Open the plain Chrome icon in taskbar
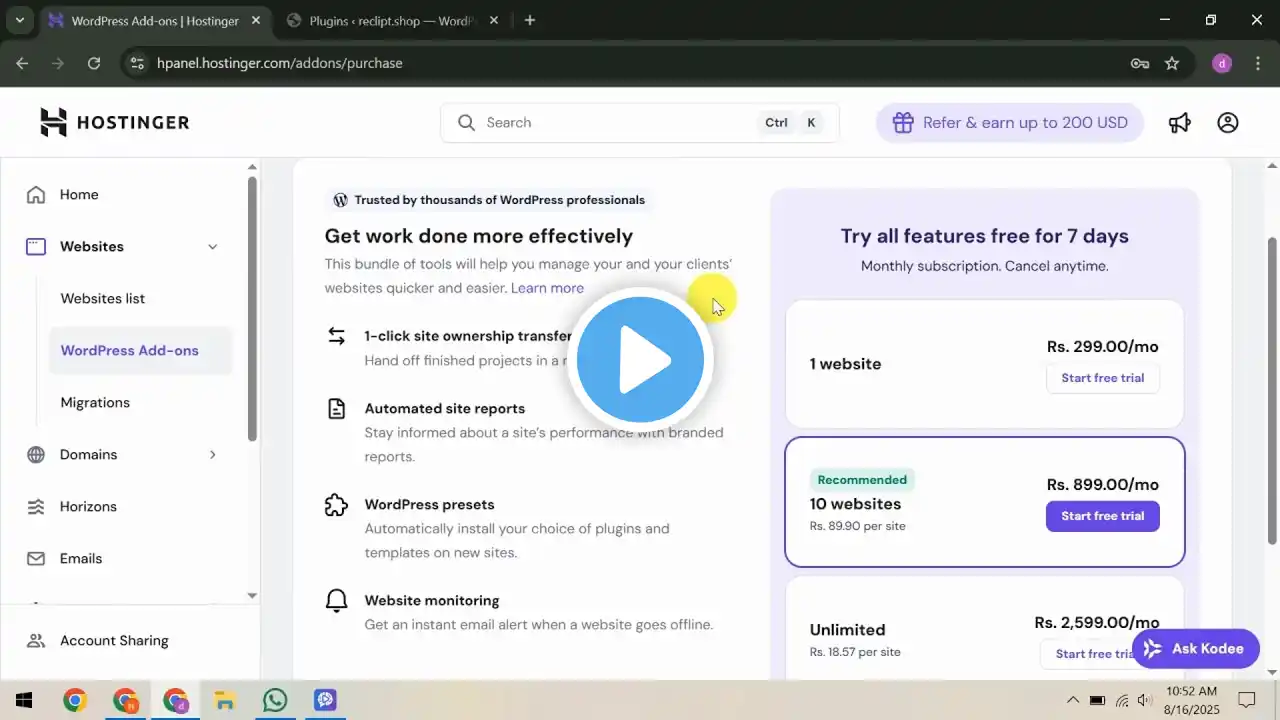The height and width of the screenshot is (720, 1280). 75,700
